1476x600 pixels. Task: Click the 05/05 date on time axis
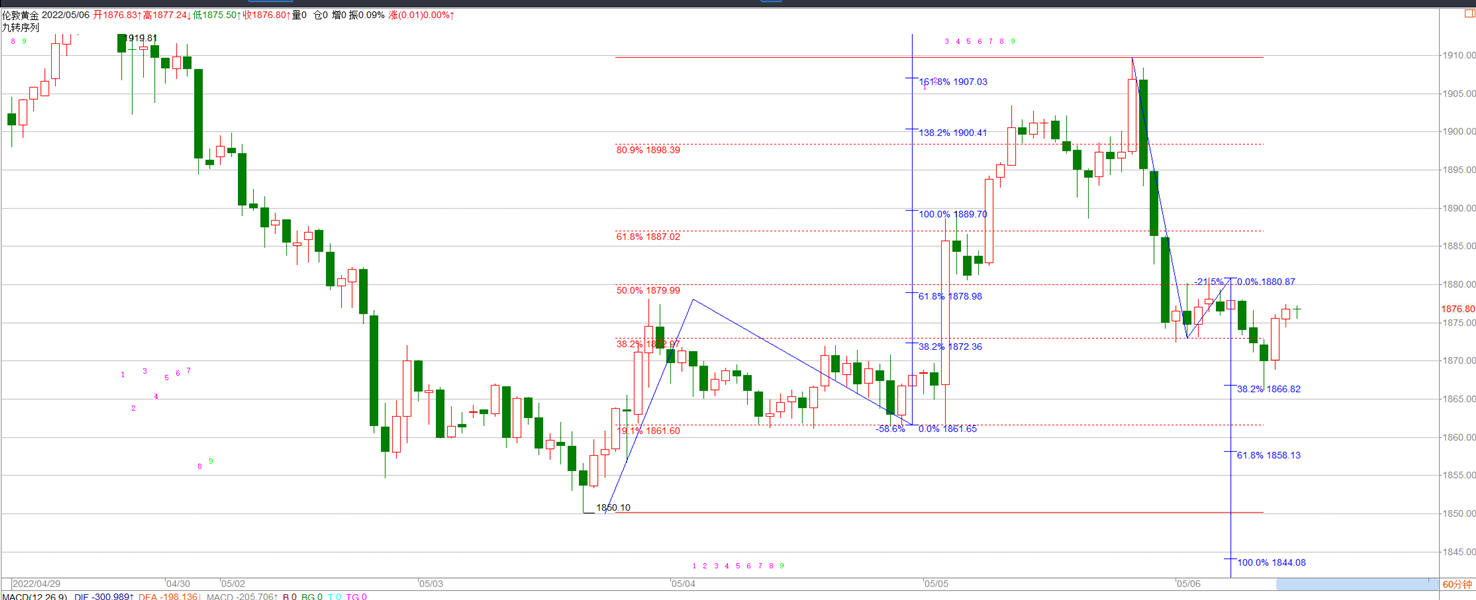point(937,583)
